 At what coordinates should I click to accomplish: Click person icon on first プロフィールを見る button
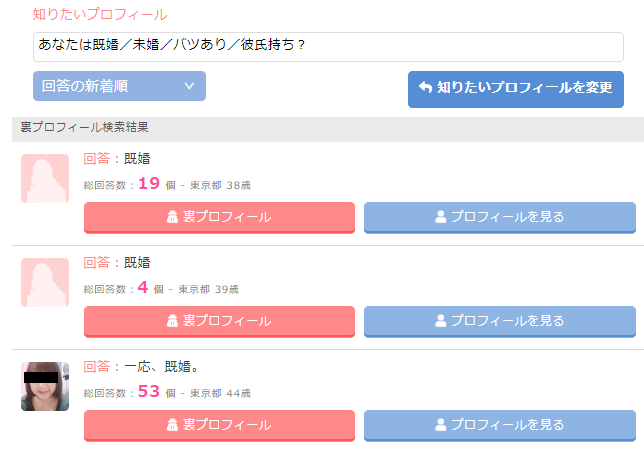point(440,217)
